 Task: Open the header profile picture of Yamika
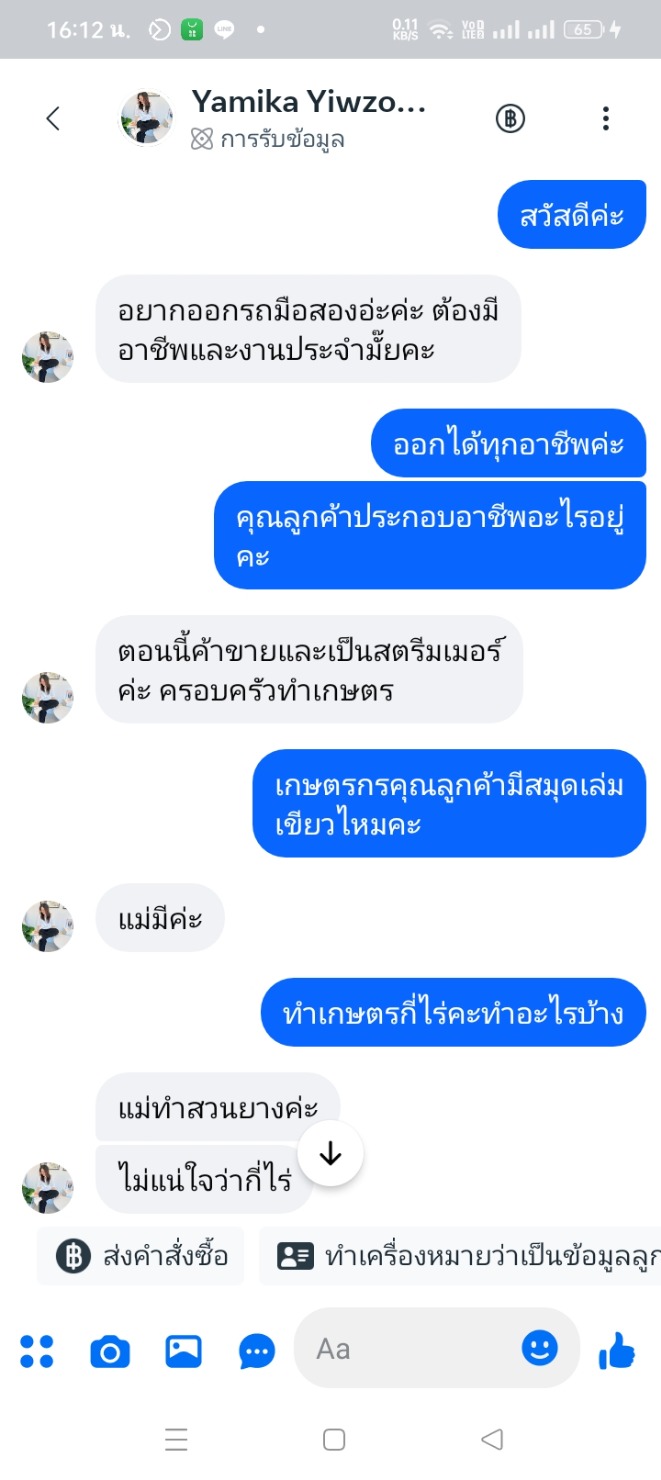[x=147, y=118]
